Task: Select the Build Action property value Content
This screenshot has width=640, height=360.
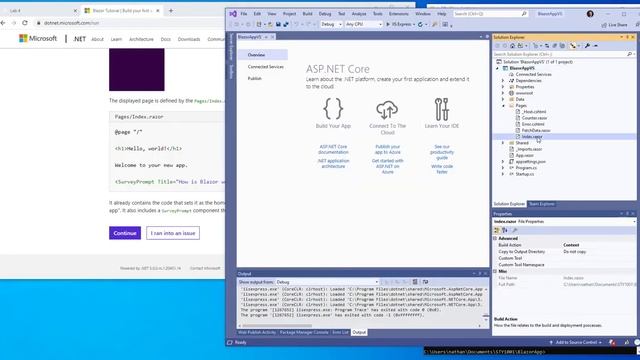Action: click(x=571, y=245)
